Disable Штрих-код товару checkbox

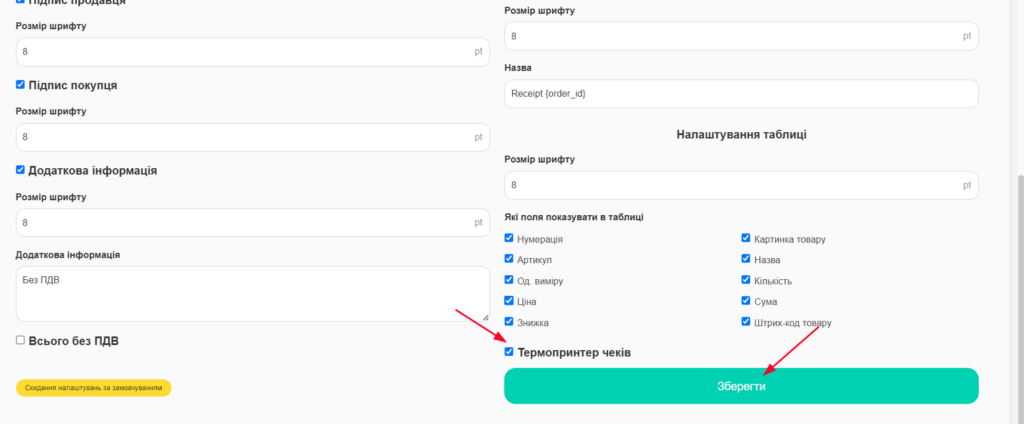click(x=746, y=322)
